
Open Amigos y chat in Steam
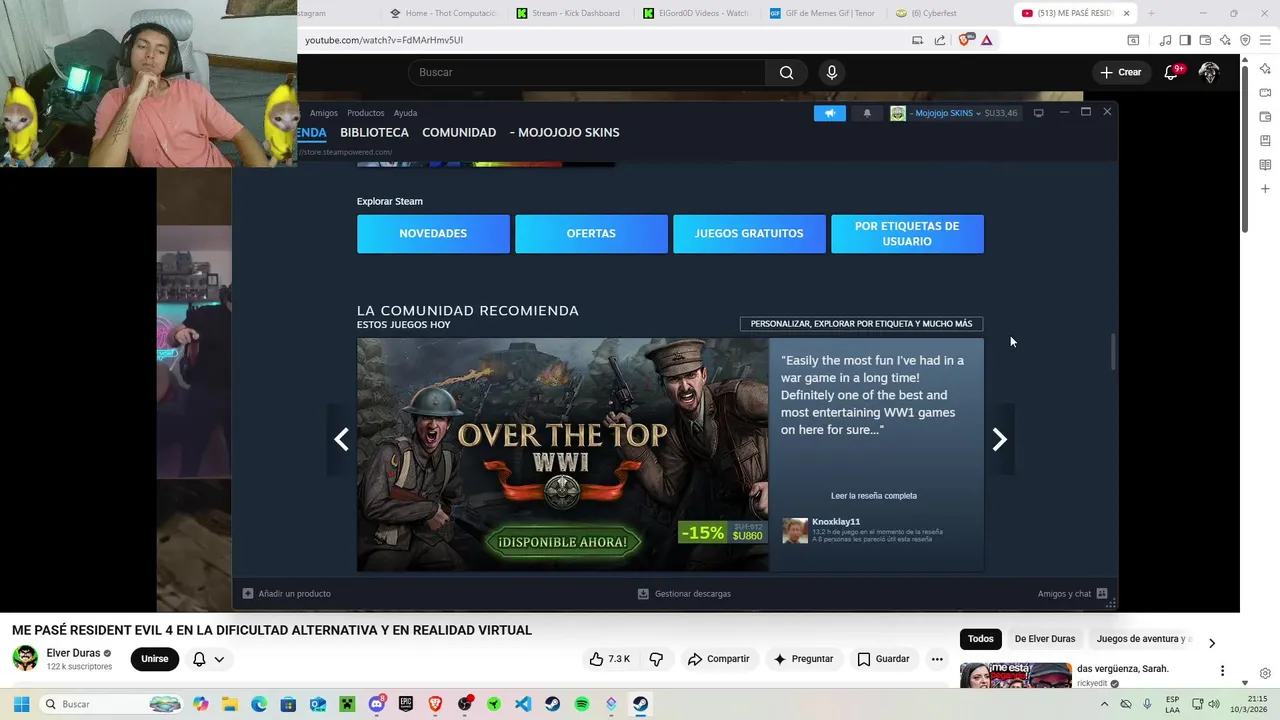point(1072,594)
